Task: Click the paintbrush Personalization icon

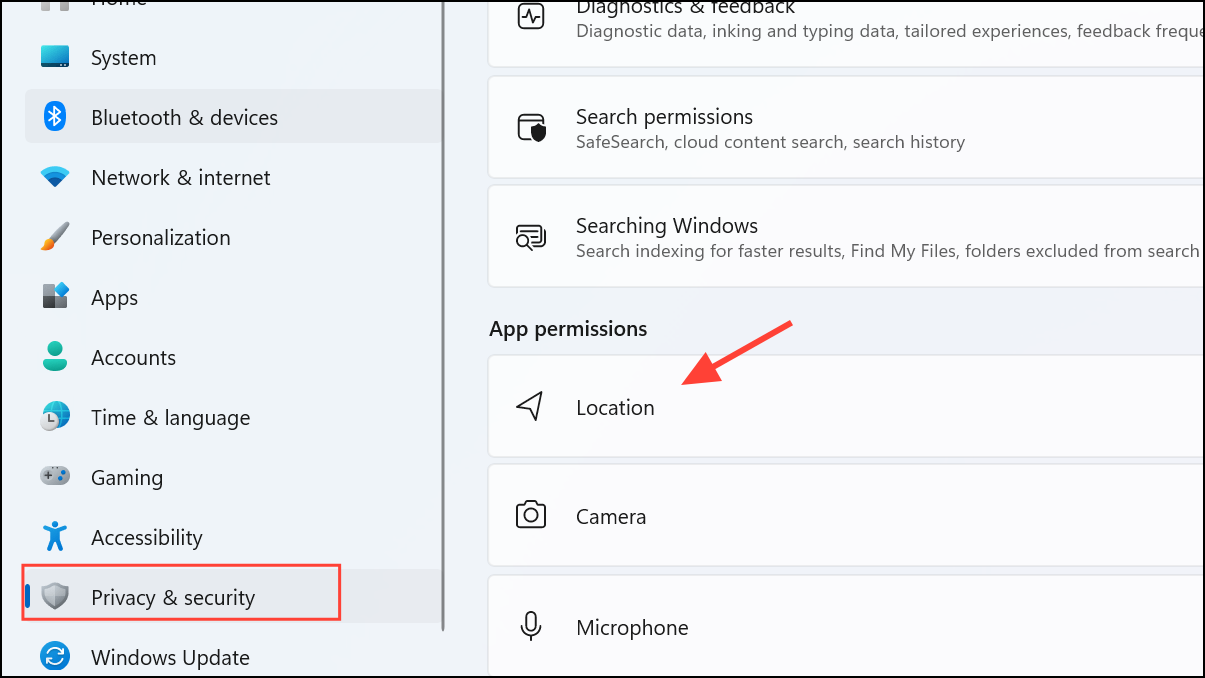Action: click(x=55, y=237)
